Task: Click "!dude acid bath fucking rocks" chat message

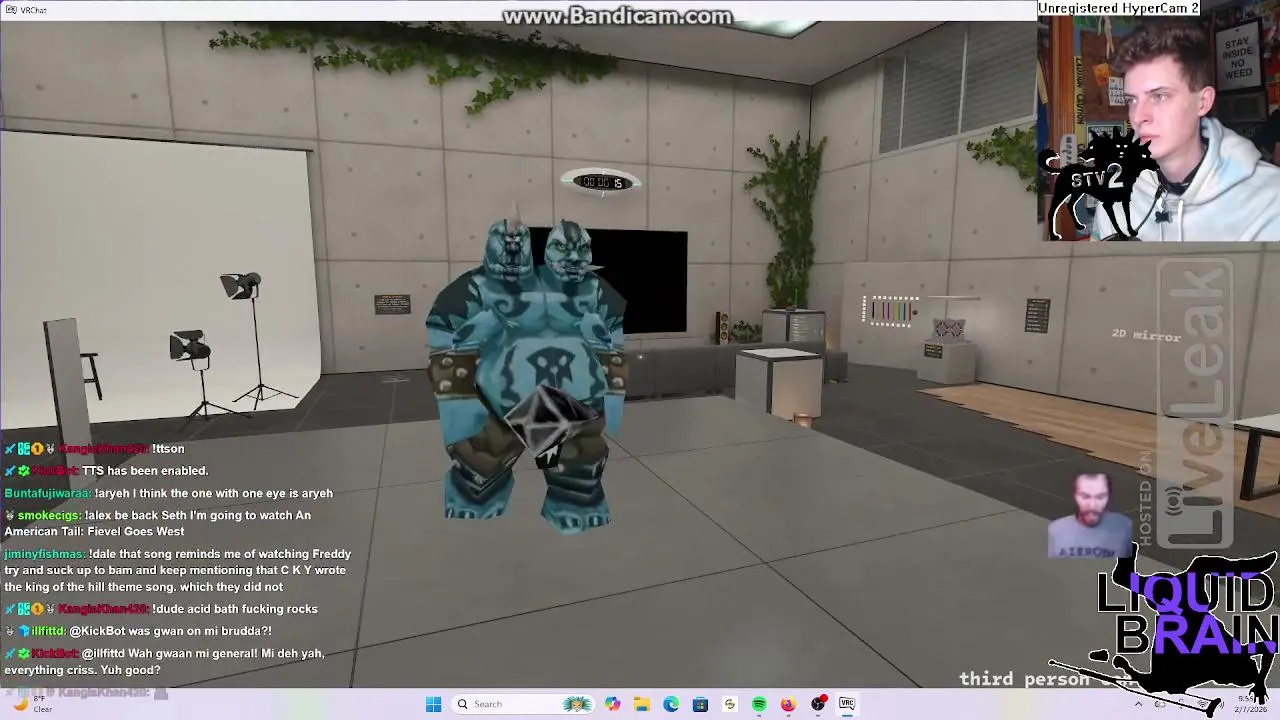Action: [235, 609]
